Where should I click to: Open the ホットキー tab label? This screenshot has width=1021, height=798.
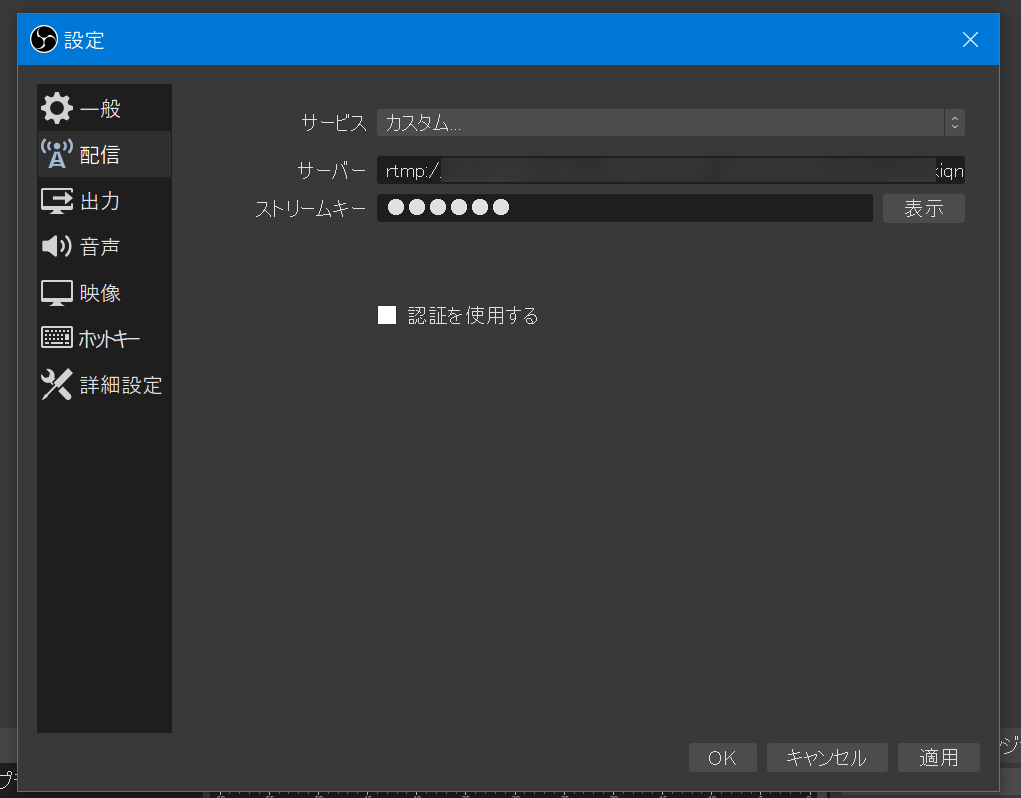pos(109,338)
